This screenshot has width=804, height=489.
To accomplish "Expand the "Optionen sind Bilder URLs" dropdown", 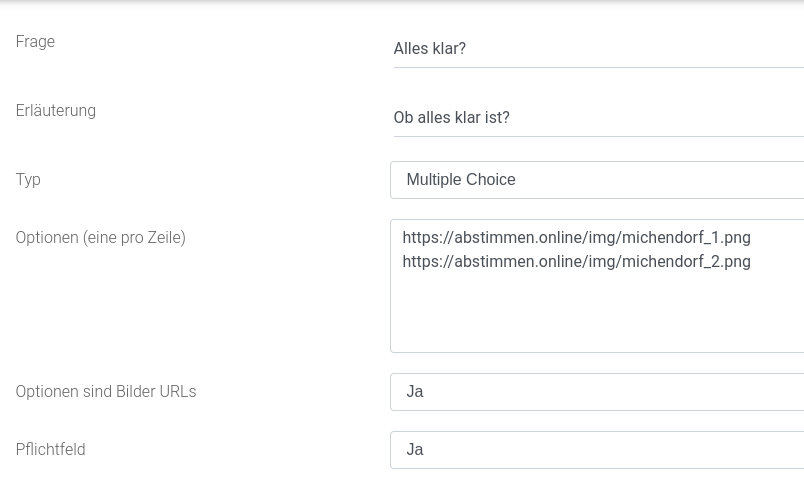I will click(598, 392).
